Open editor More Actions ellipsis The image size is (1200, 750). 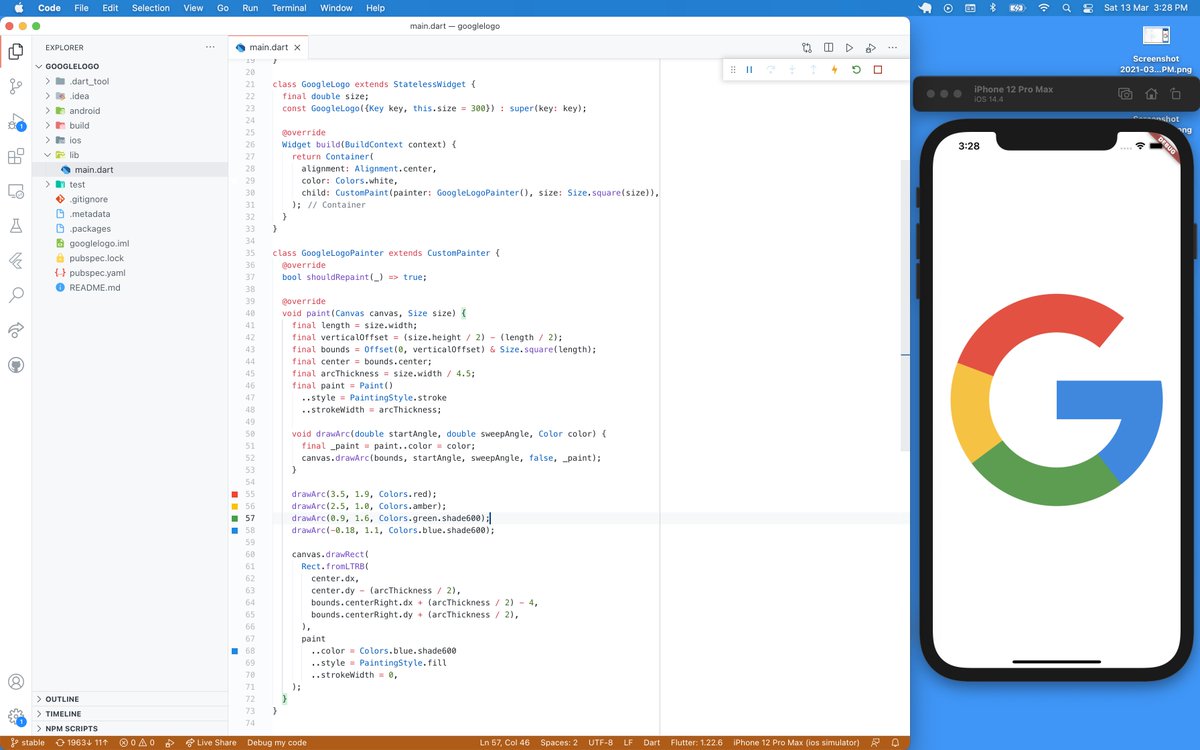(x=893, y=47)
